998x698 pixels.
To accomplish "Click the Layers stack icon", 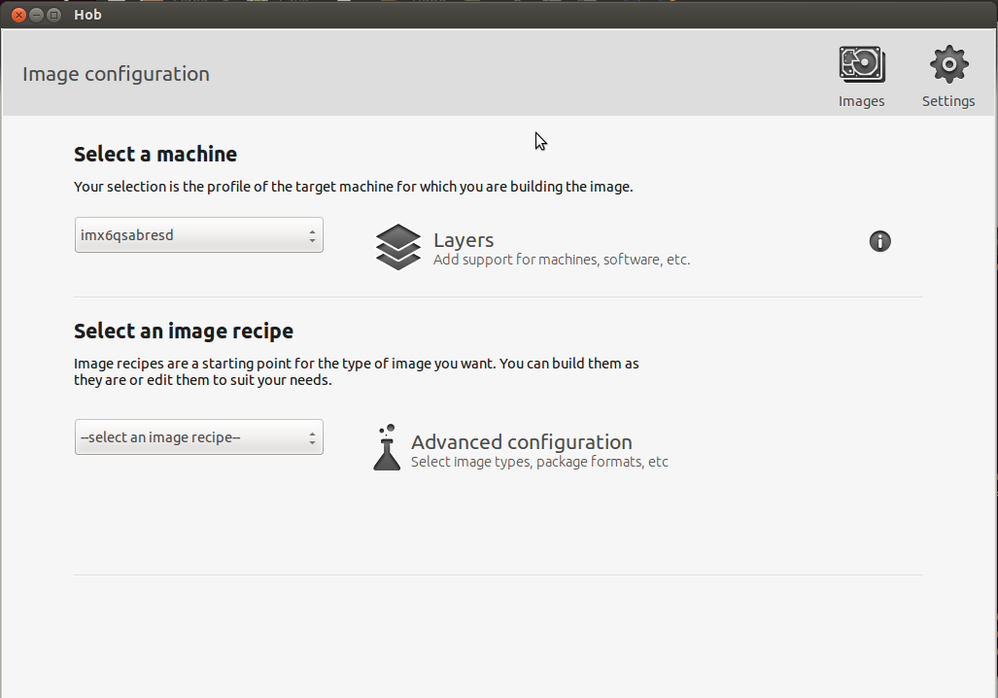I will tap(398, 246).
